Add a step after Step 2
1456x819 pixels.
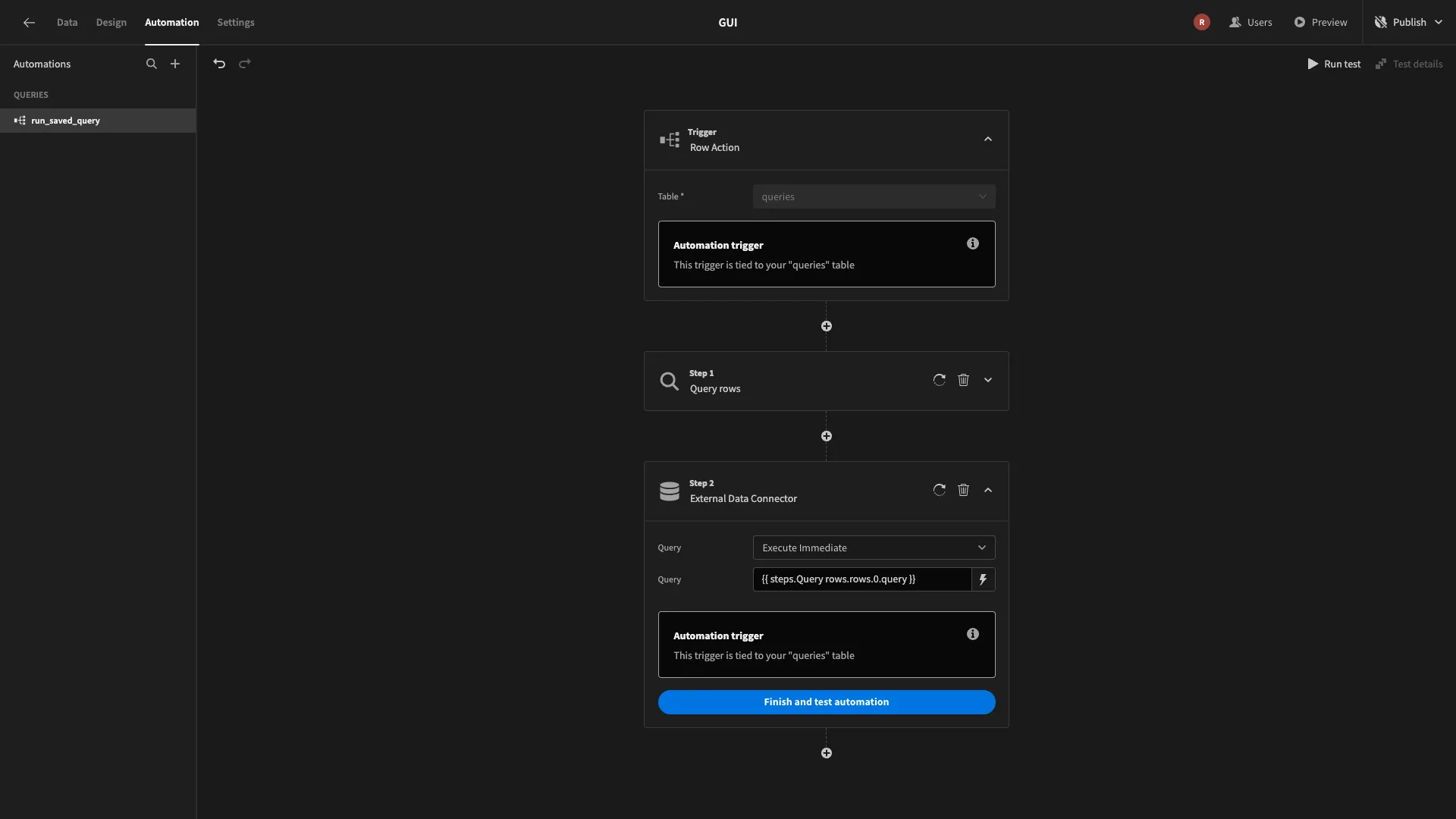click(827, 753)
